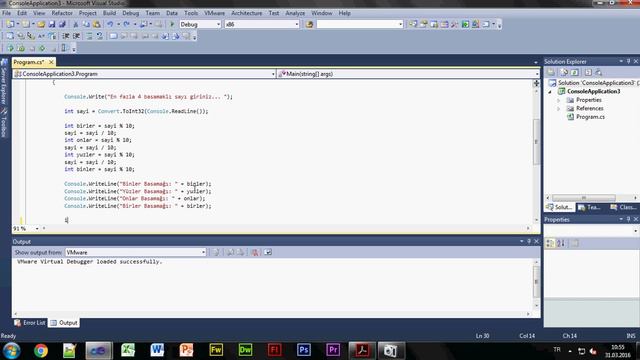Image resolution: width=640 pixels, height=360 pixels.
Task: Toggle Word Wrap icon in Output toolbar
Action: tap(268, 252)
